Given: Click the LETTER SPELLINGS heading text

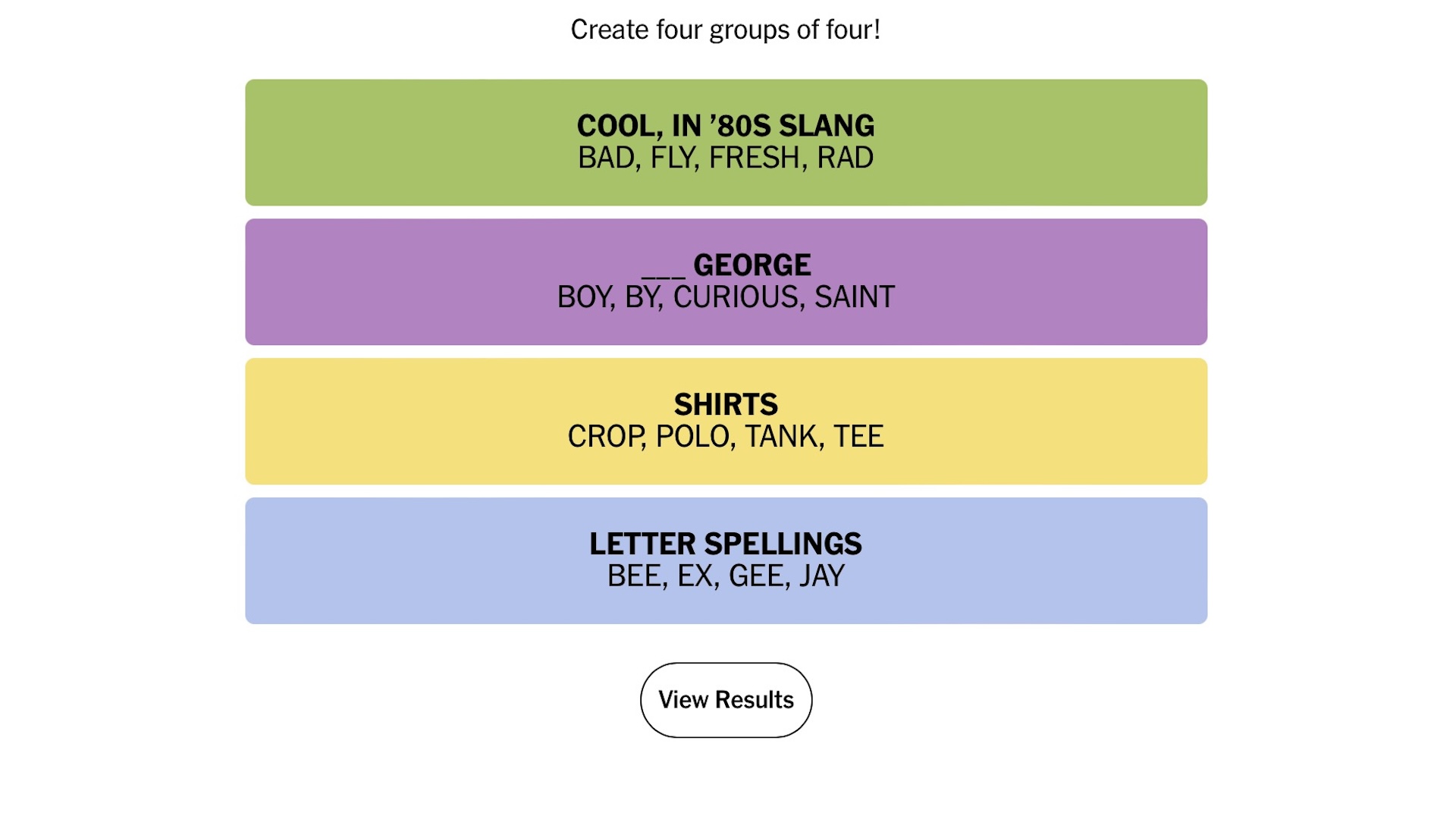Looking at the screenshot, I should [x=726, y=544].
